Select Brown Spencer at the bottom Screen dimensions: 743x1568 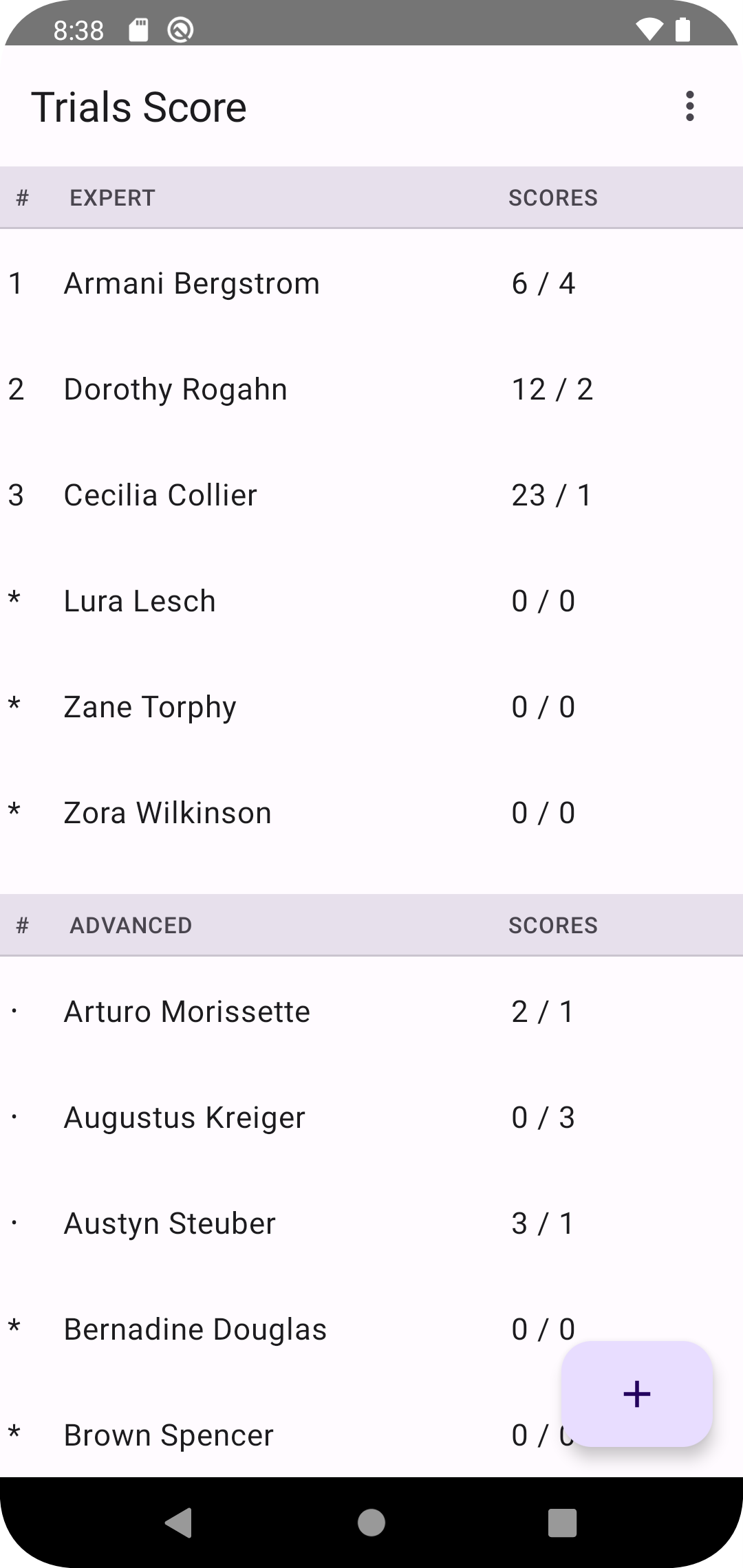(x=169, y=1435)
